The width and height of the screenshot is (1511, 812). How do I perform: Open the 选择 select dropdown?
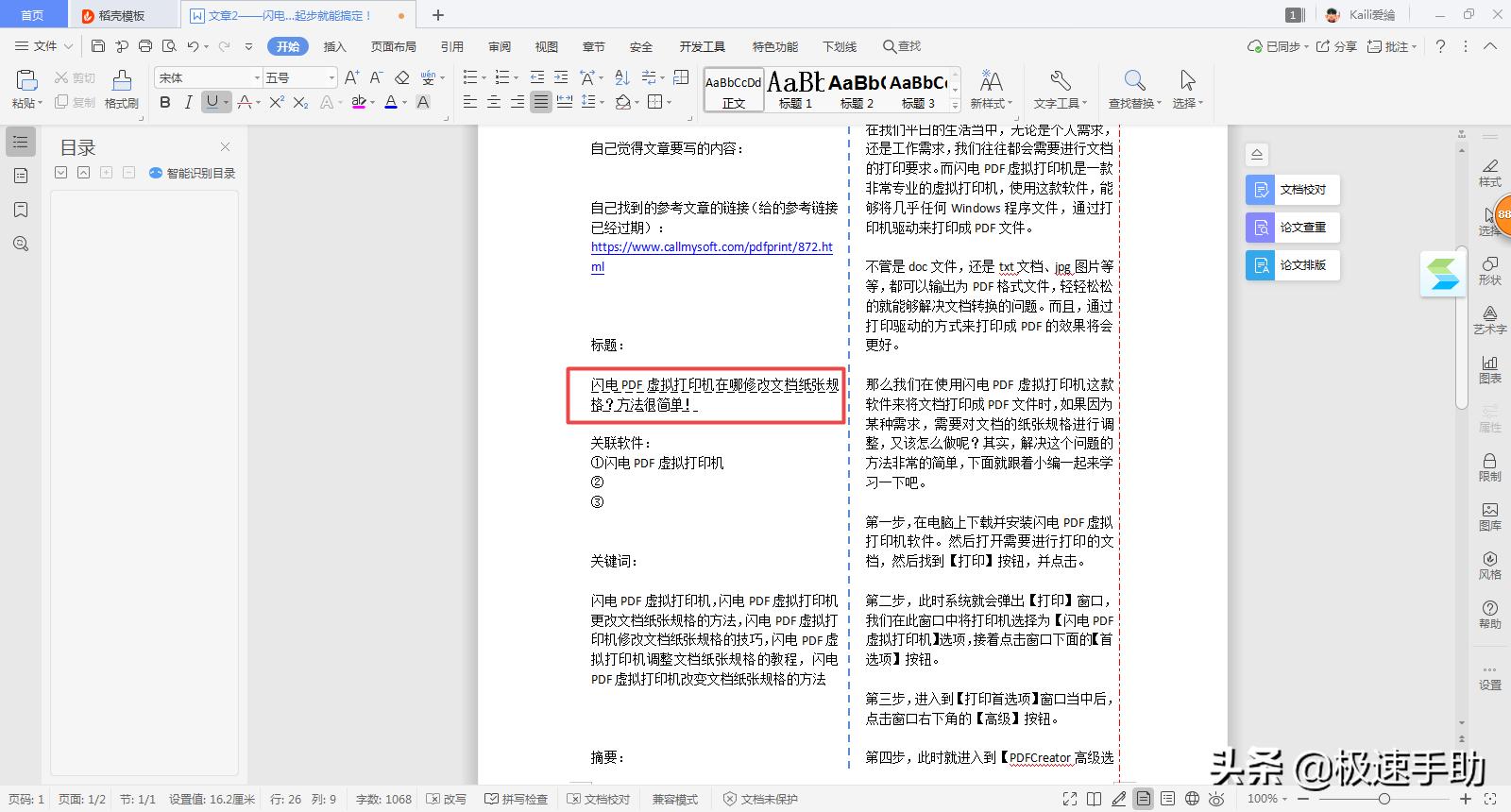[x=1188, y=89]
